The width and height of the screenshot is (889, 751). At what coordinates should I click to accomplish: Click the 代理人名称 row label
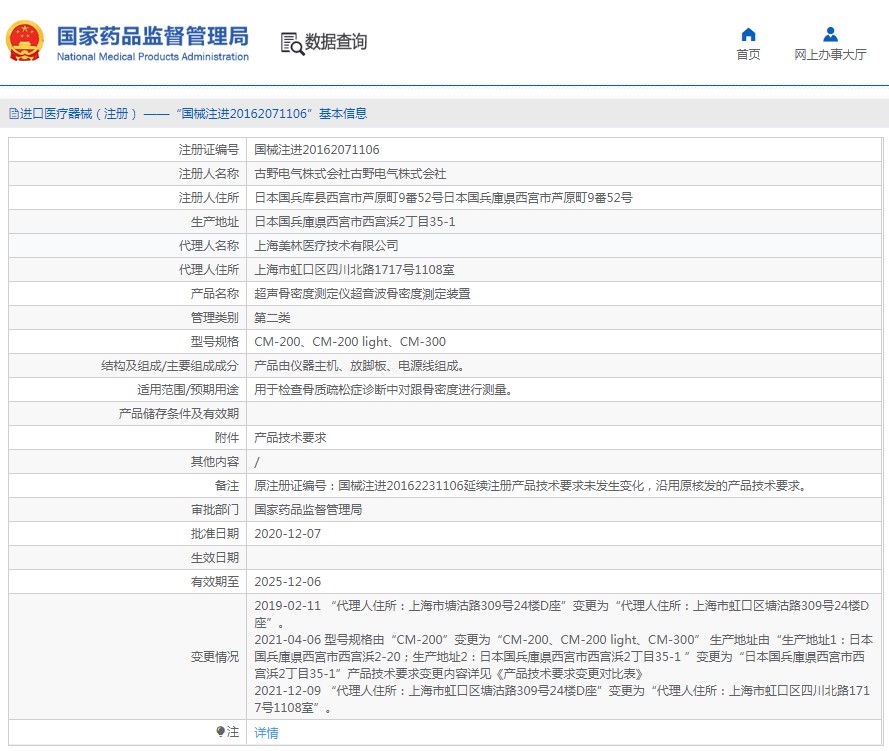[209, 245]
